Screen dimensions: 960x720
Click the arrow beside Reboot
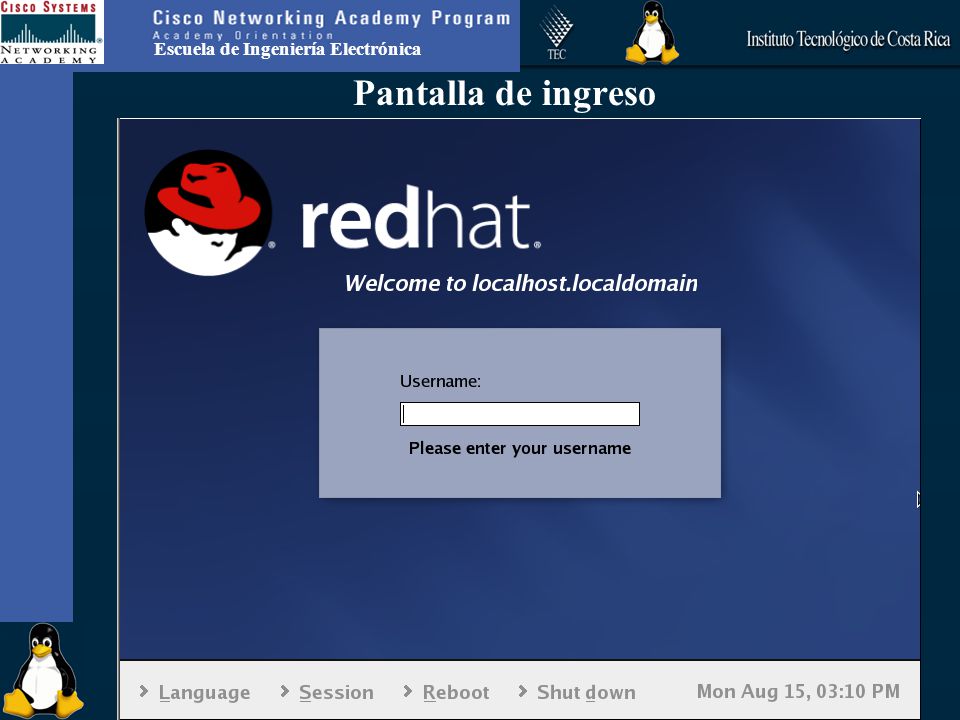click(x=408, y=691)
